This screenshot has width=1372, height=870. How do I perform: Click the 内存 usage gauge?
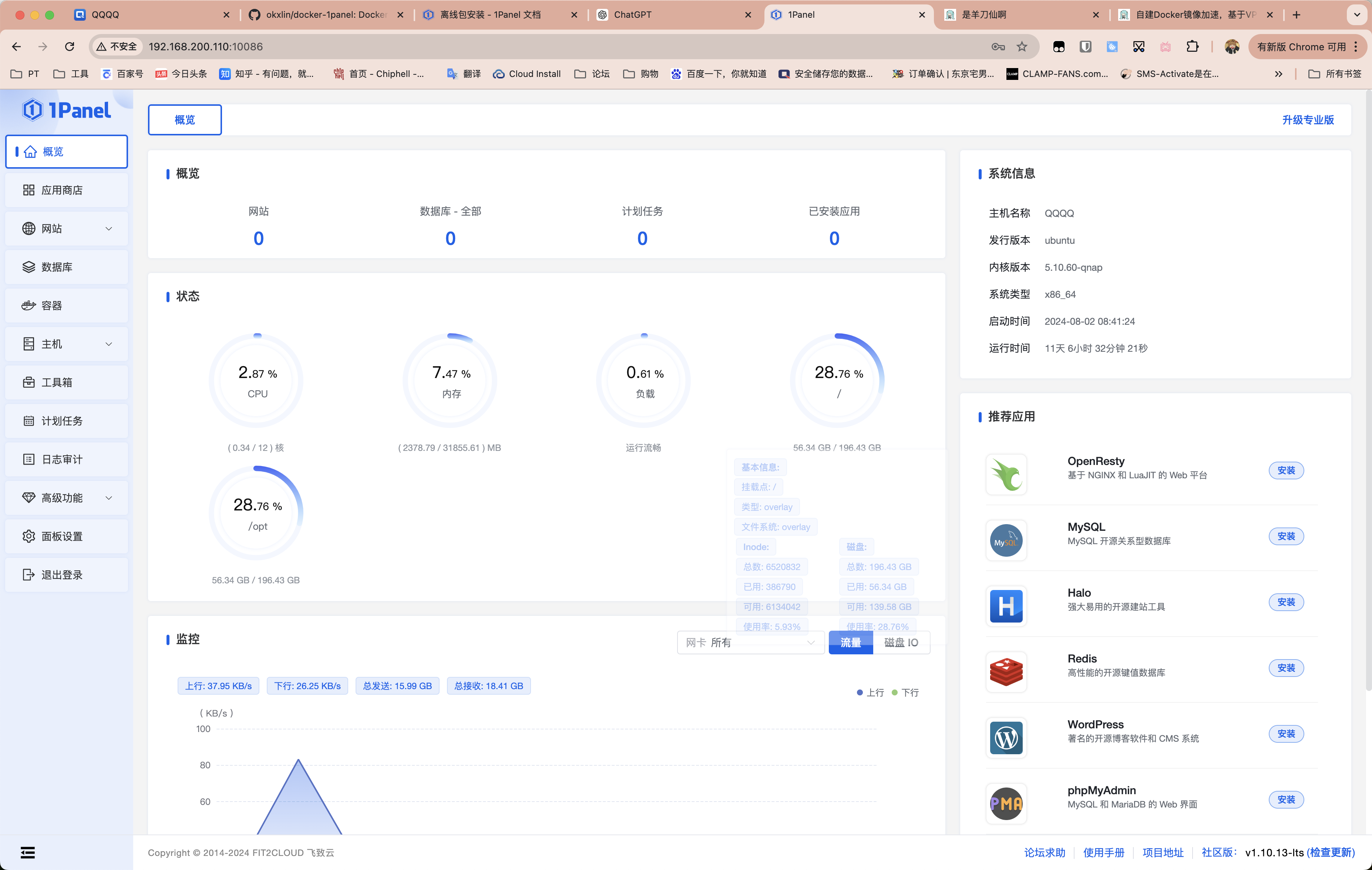click(x=450, y=381)
